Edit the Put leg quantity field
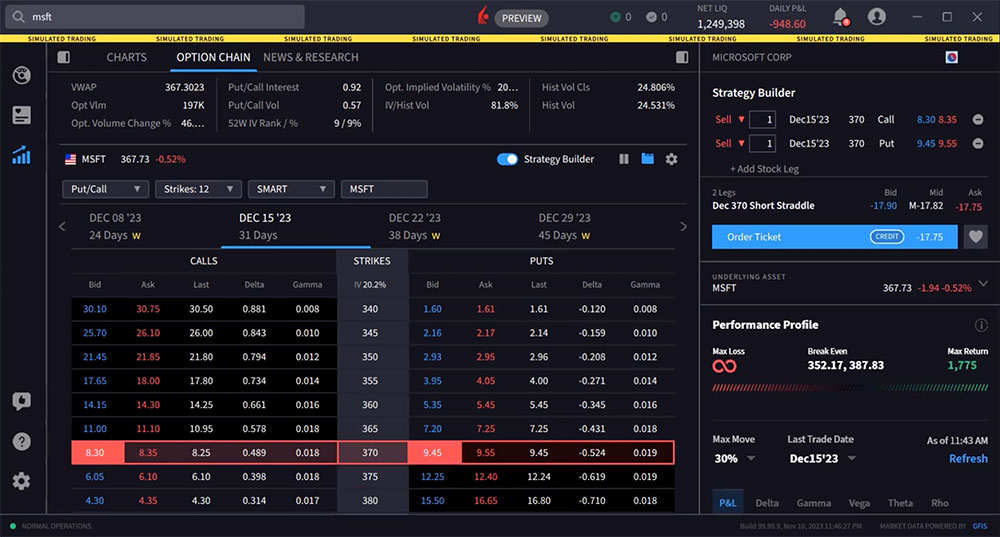The height and width of the screenshot is (537, 1000). point(762,143)
